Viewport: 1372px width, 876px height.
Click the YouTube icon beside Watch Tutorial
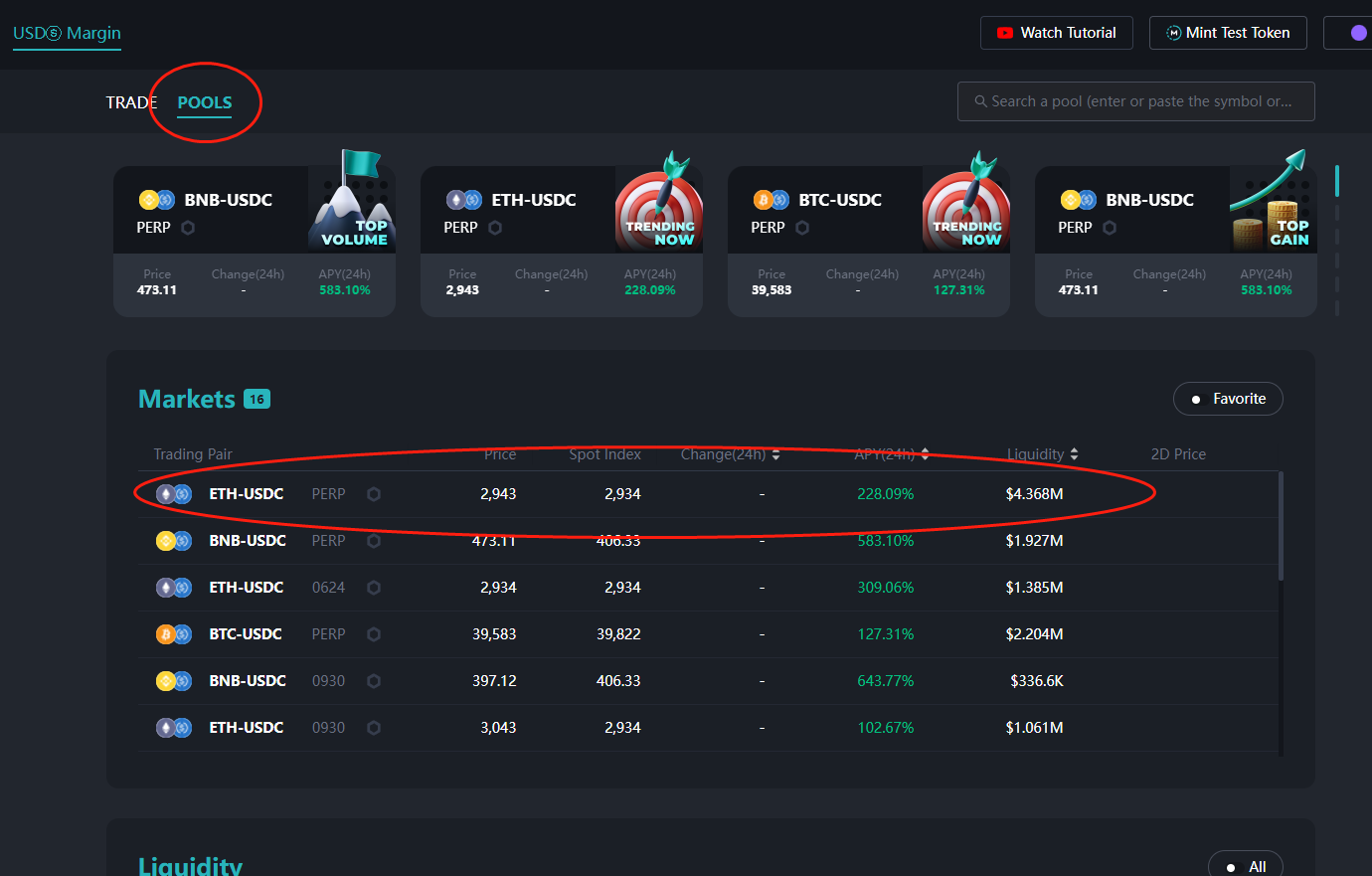tap(1005, 33)
